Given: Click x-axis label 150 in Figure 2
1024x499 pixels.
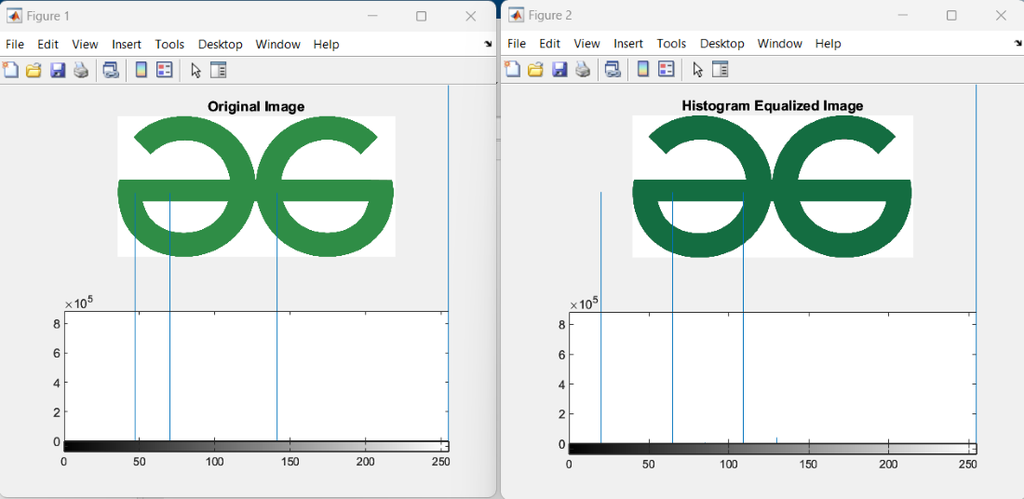Looking at the screenshot, I should coord(808,464).
